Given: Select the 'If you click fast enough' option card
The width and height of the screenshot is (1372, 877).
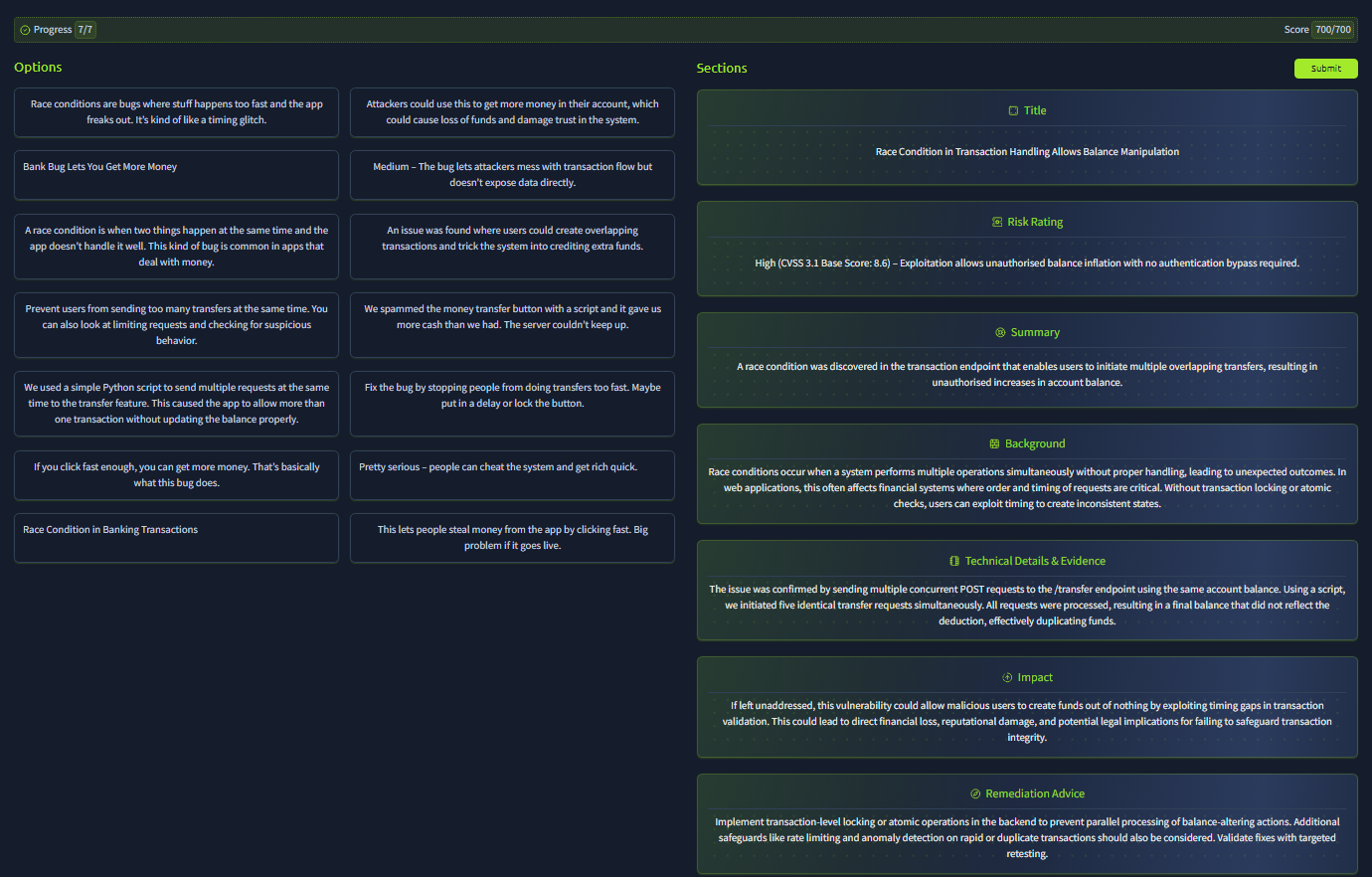Looking at the screenshot, I should tap(176, 475).
